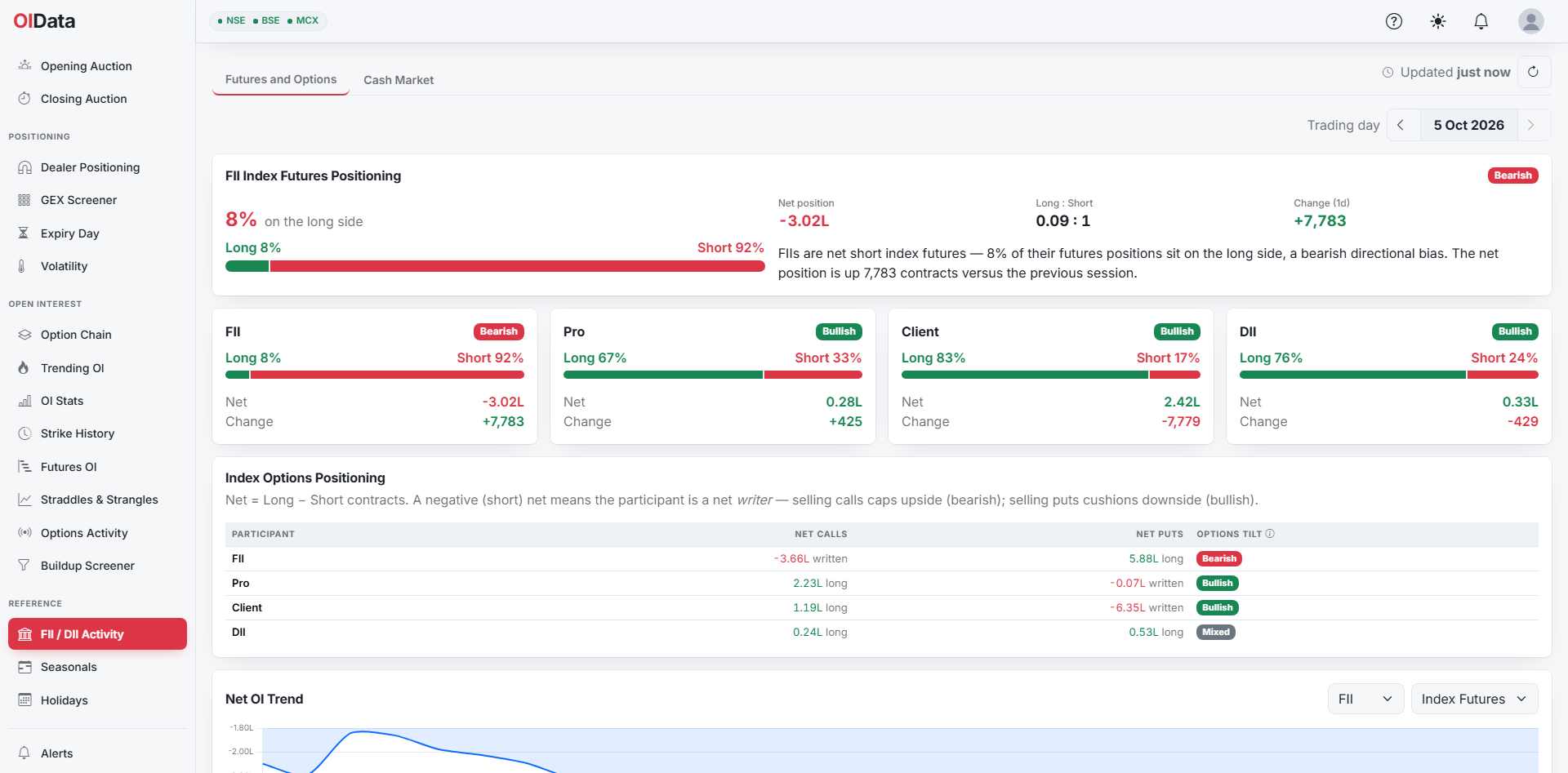Open the Alerts menu item

pyautogui.click(x=97, y=753)
